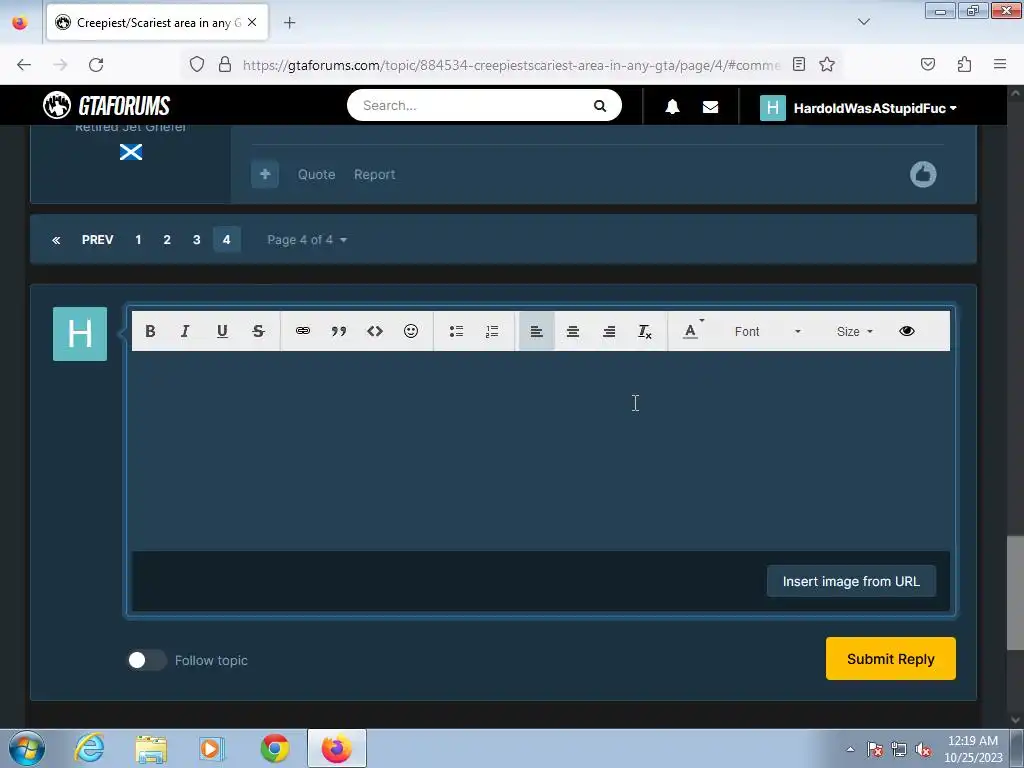Toggle underline formatting button
Viewport: 1024px width, 768px height.
click(222, 331)
